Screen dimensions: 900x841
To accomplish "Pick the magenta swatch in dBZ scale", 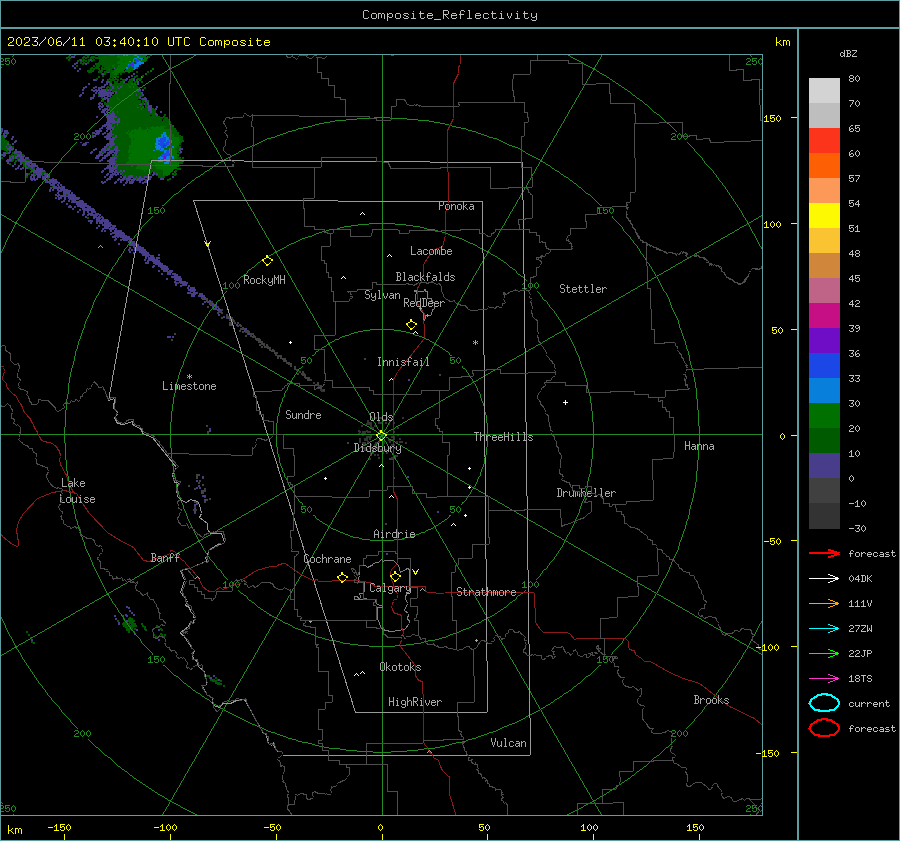I will click(x=824, y=315).
